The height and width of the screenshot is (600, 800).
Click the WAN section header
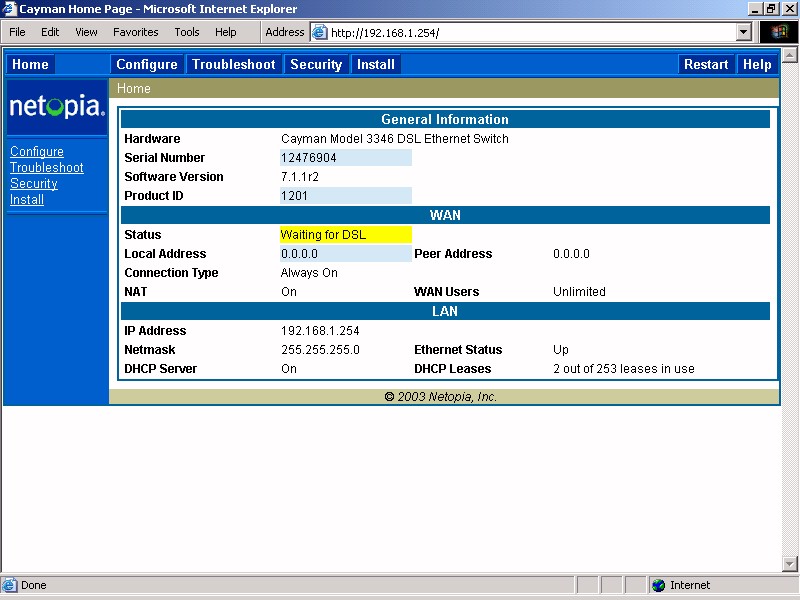click(445, 215)
